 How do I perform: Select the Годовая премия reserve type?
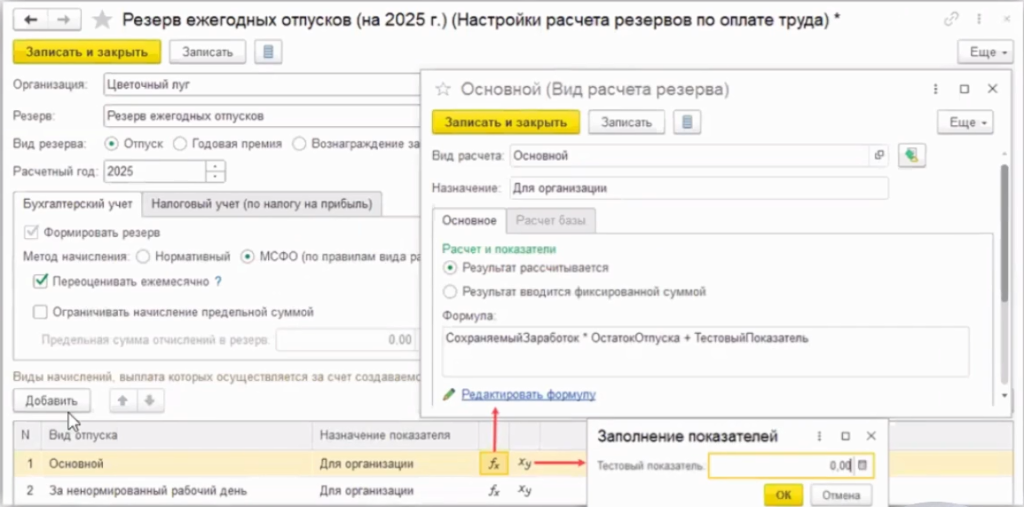[x=179, y=143]
